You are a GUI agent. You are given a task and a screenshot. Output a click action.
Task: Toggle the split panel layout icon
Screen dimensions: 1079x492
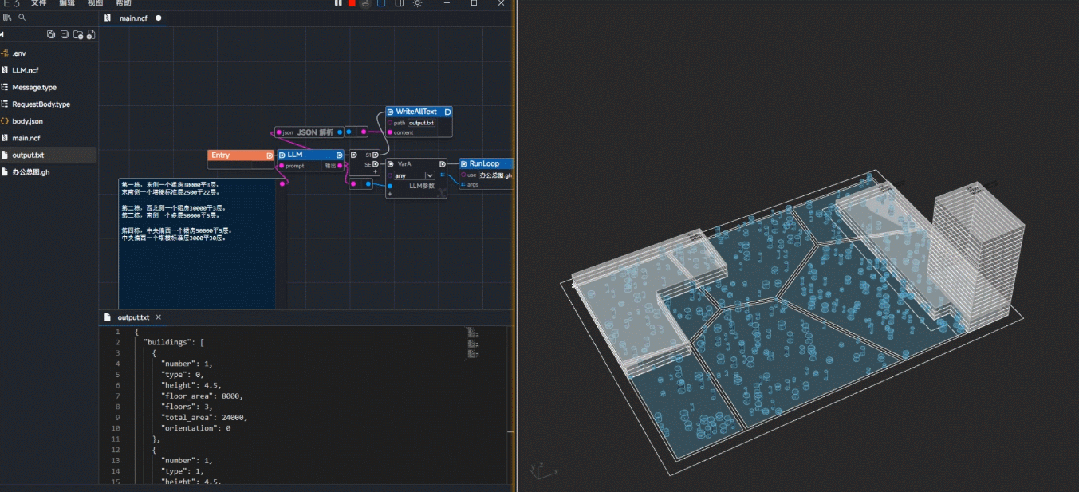pos(382,4)
